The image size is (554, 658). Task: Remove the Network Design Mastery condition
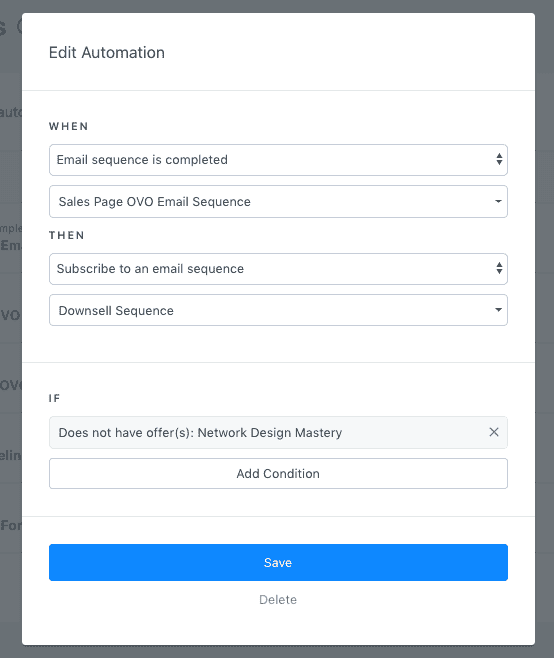coord(494,432)
